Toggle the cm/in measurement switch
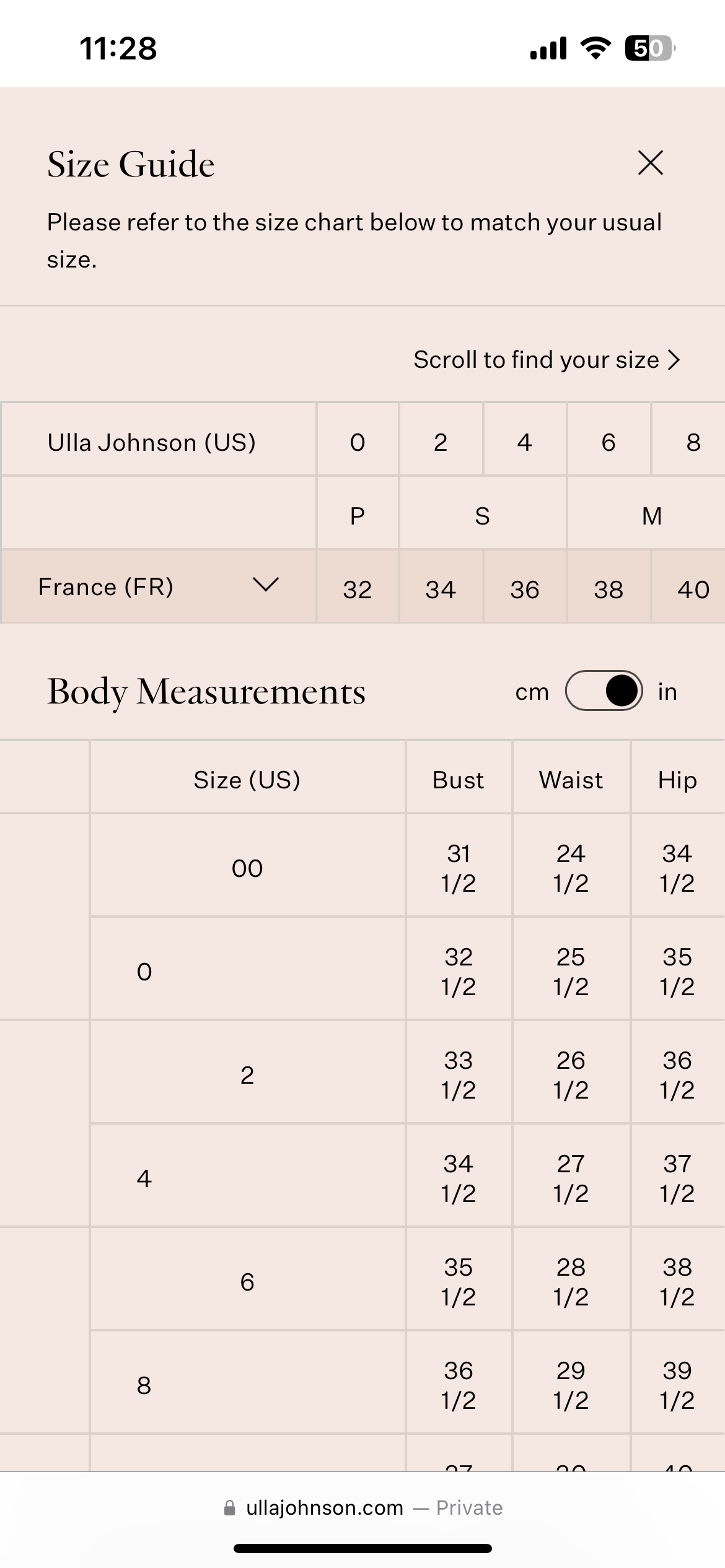The image size is (725, 1568). coord(604,690)
